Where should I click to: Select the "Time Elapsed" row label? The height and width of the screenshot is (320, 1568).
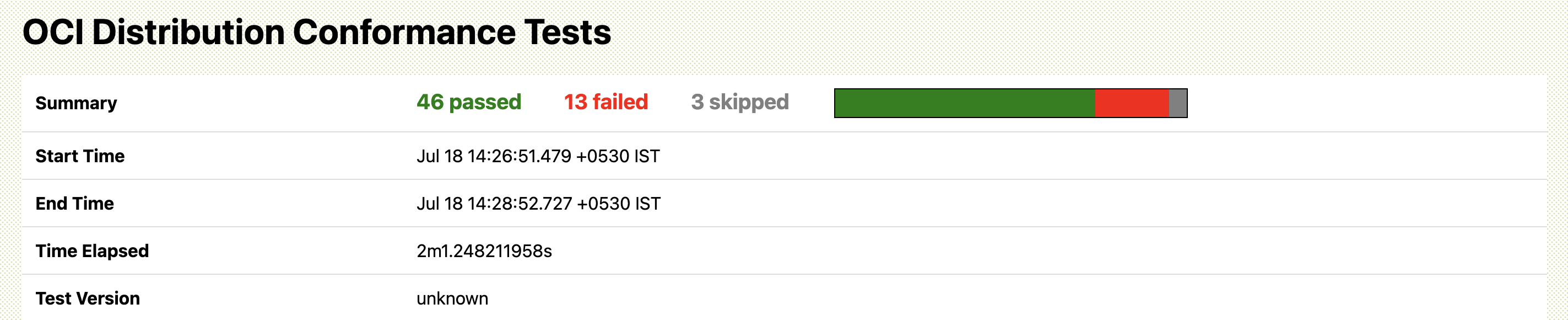click(x=92, y=251)
